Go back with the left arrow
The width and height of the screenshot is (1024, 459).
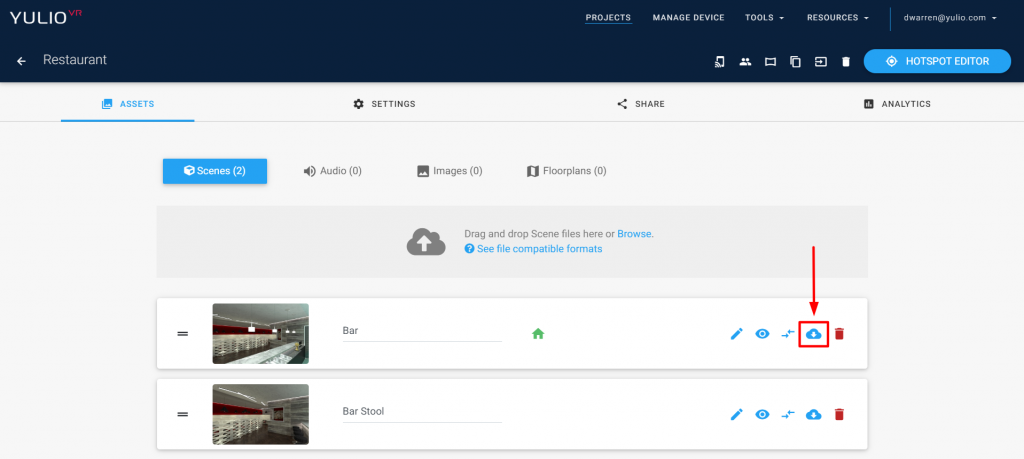22,61
